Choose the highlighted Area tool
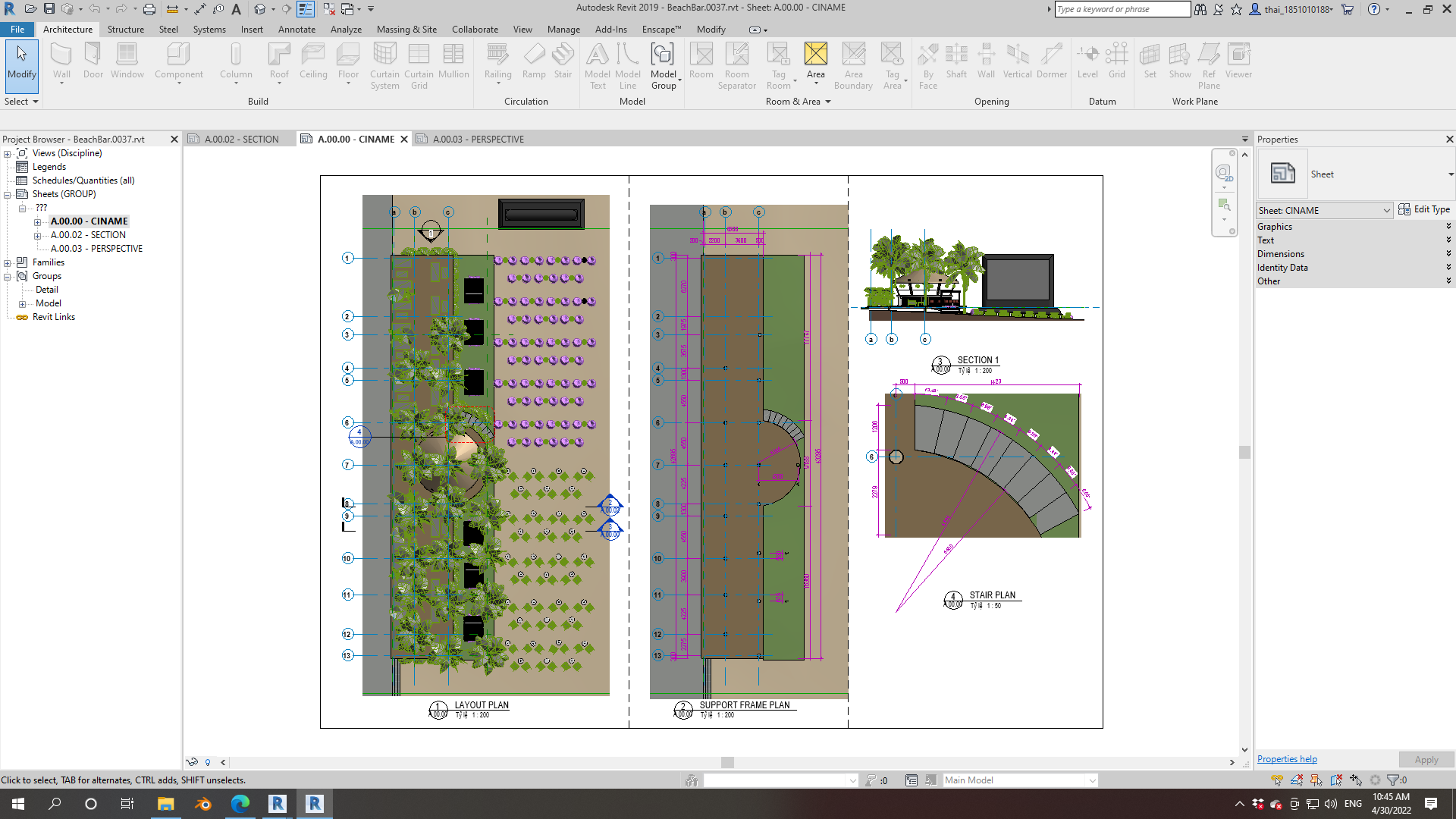 click(815, 61)
